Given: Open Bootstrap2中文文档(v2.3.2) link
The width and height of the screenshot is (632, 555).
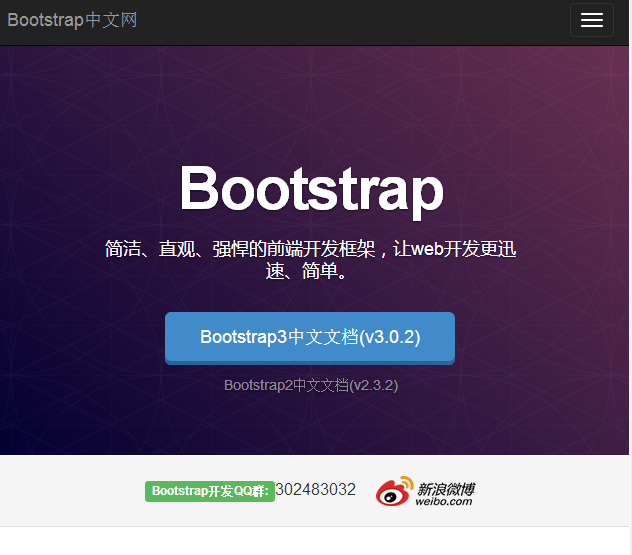Looking at the screenshot, I should tap(311, 385).
